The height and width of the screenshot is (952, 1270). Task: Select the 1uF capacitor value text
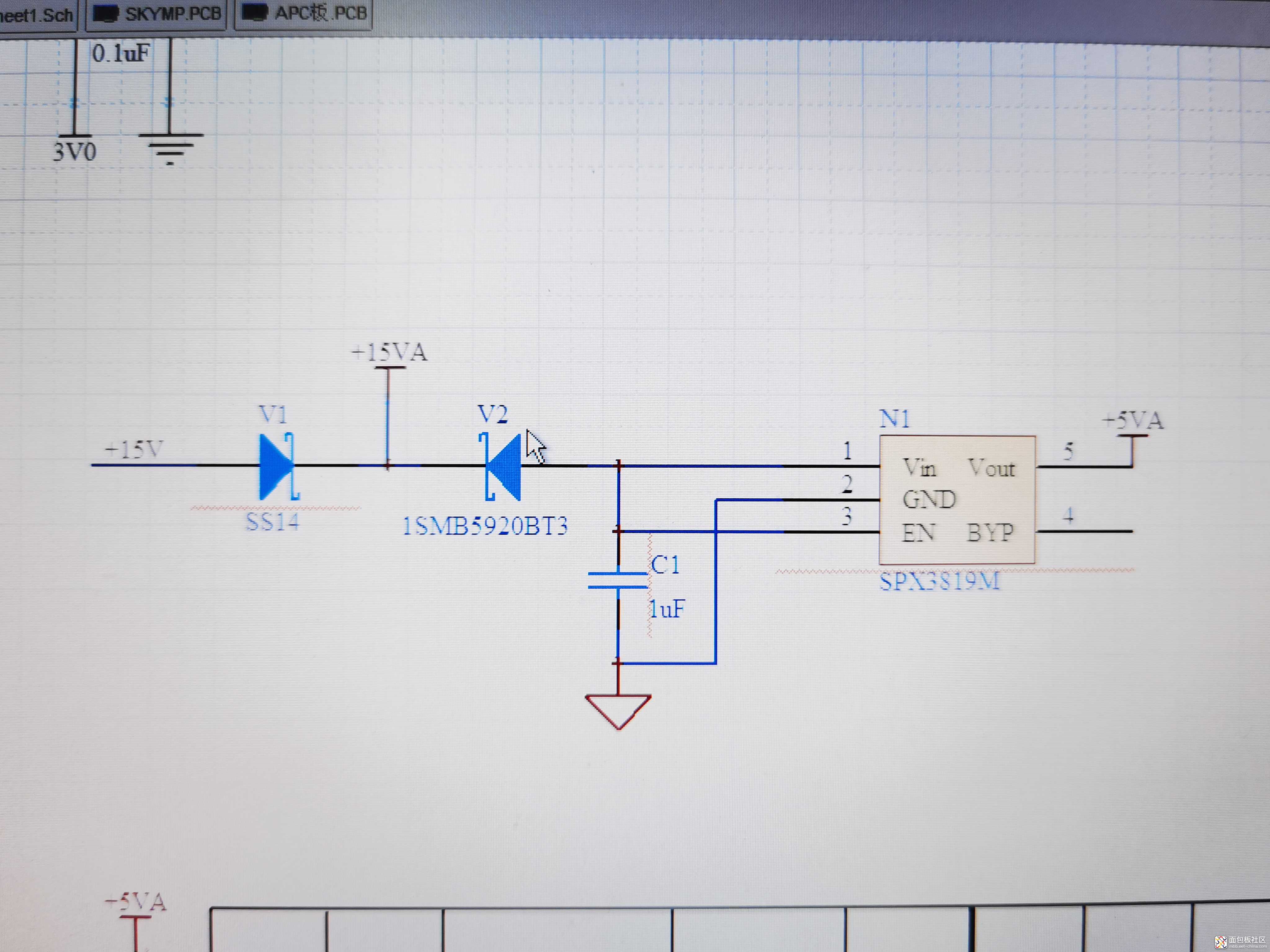[x=667, y=609]
